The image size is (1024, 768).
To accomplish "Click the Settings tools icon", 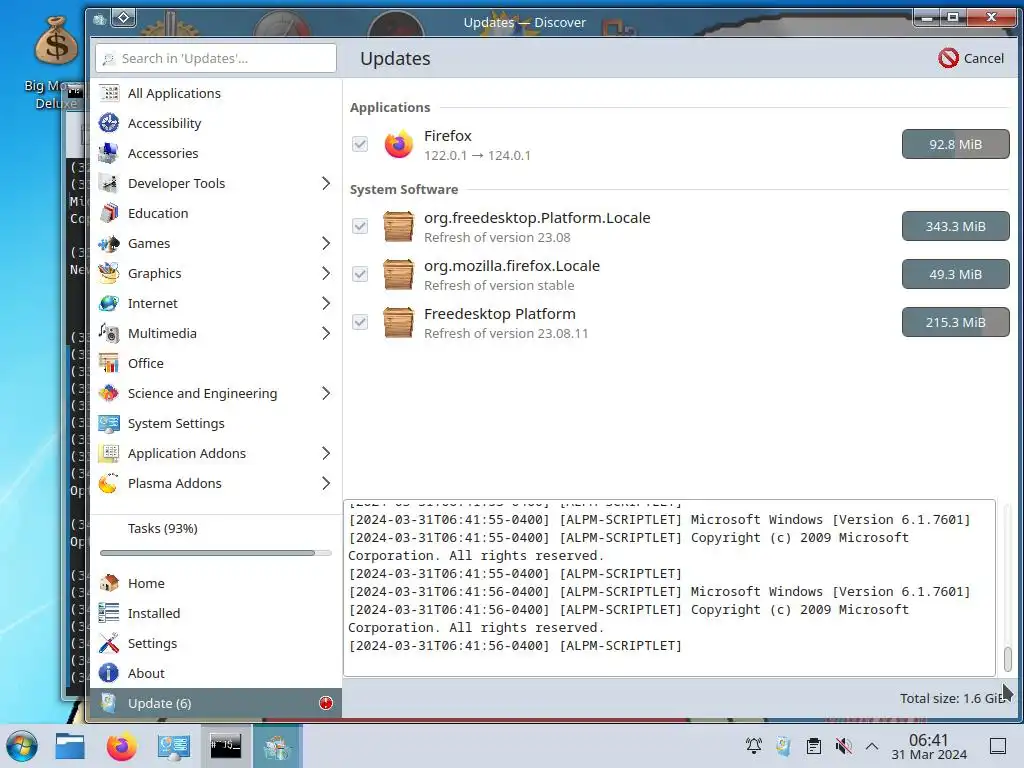I will coord(109,643).
